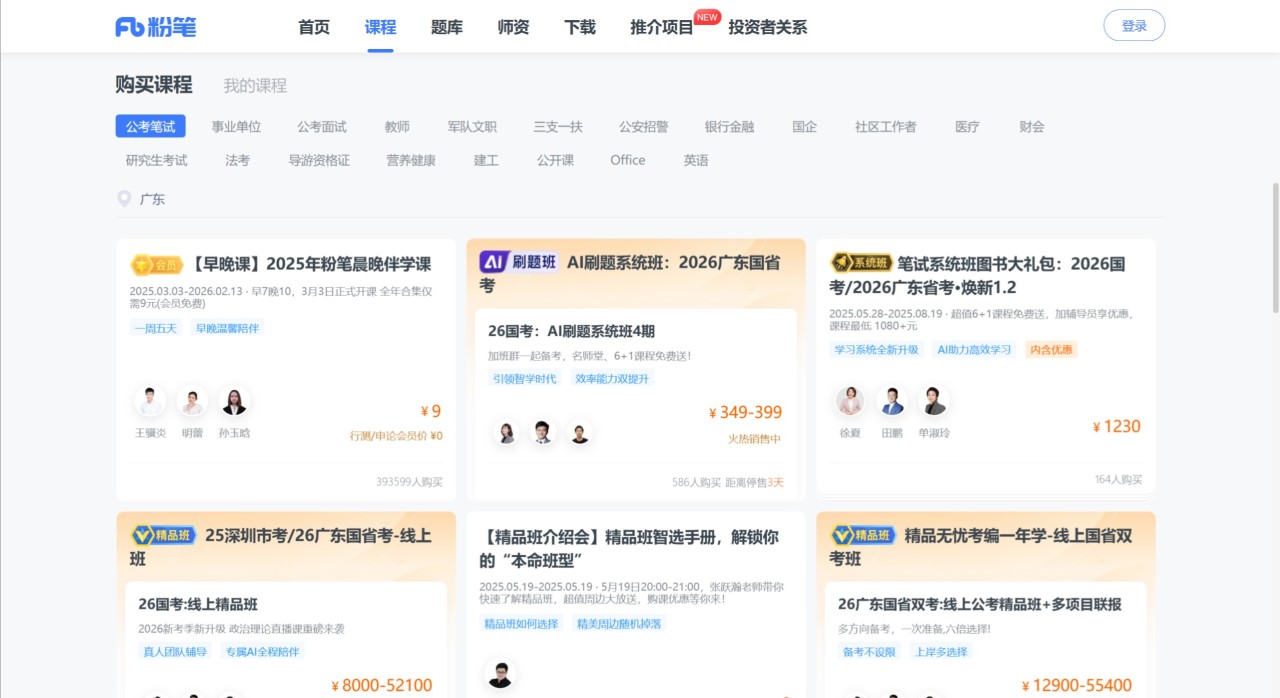Select the 教师 category
The height and width of the screenshot is (698, 1280).
(x=397, y=127)
